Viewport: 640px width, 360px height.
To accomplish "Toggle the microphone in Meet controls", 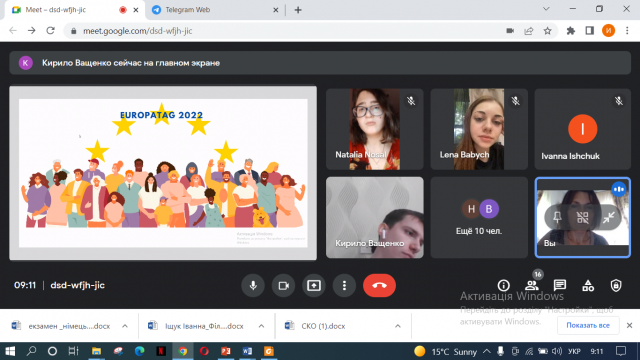I will 253,285.
